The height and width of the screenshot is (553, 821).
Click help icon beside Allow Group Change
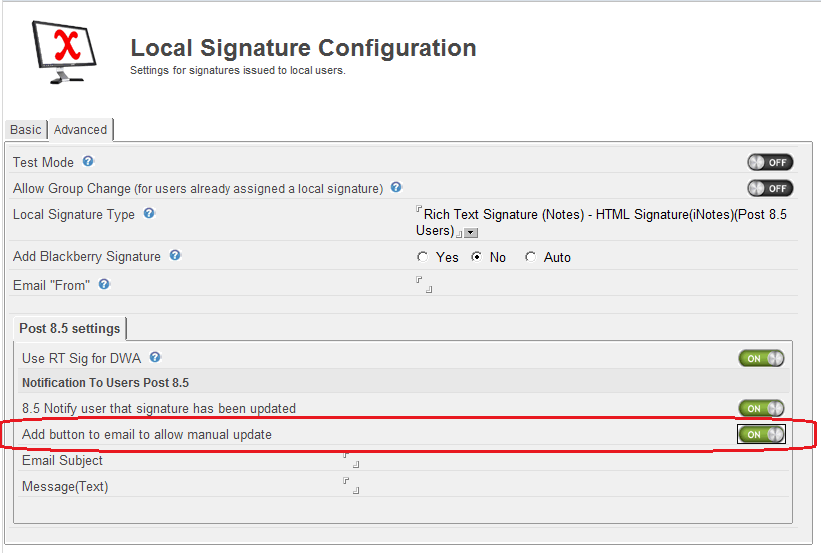coord(396,187)
